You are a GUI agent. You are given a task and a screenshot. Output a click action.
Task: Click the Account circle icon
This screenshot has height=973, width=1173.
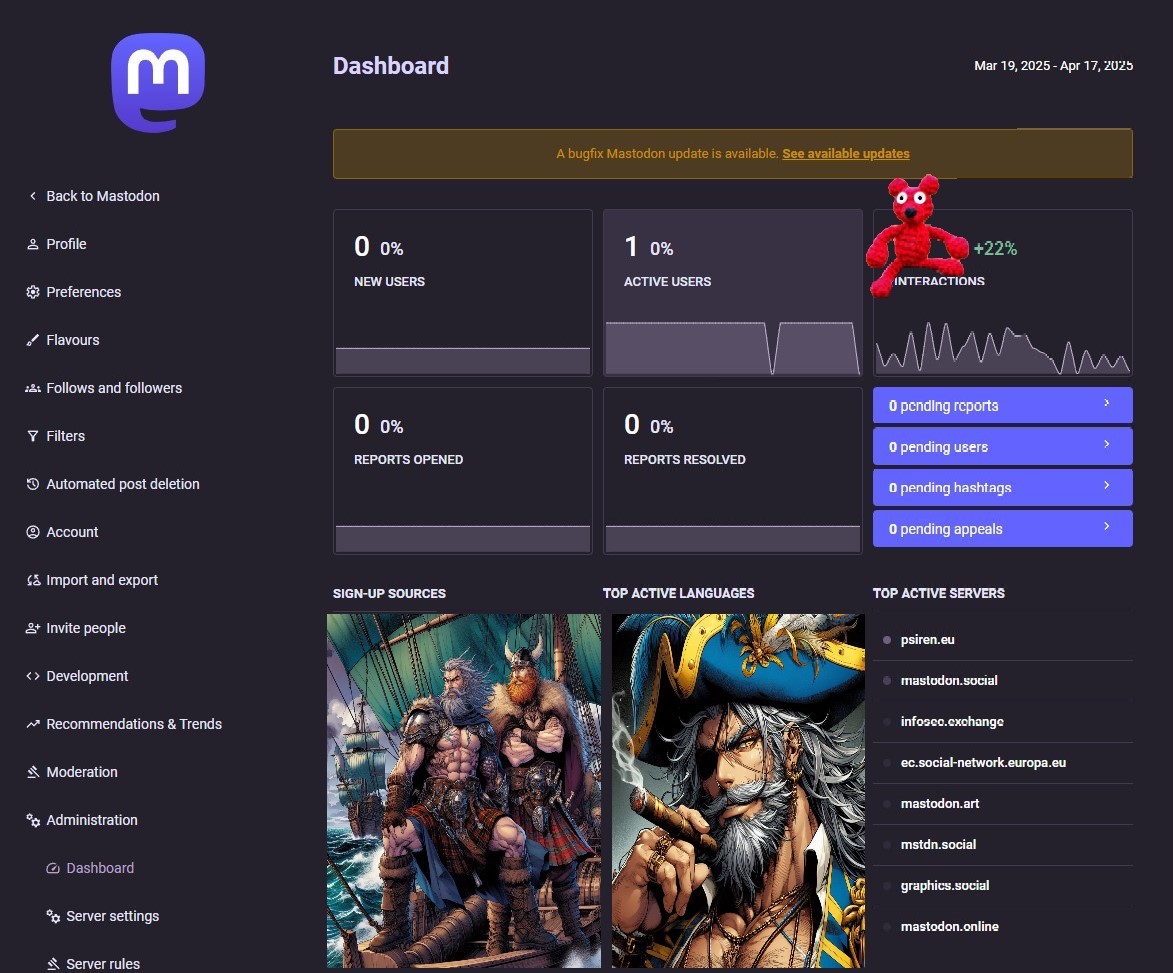pyautogui.click(x=32, y=532)
